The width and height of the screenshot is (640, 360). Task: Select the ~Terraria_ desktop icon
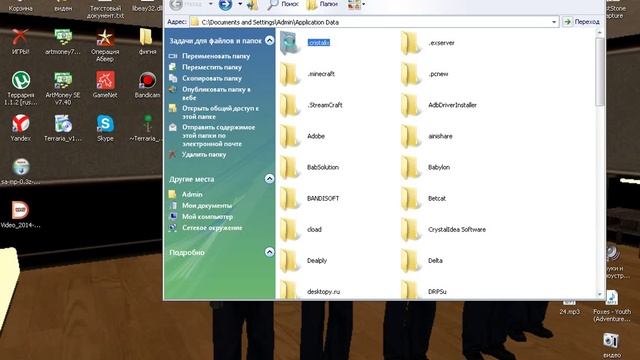146,128
